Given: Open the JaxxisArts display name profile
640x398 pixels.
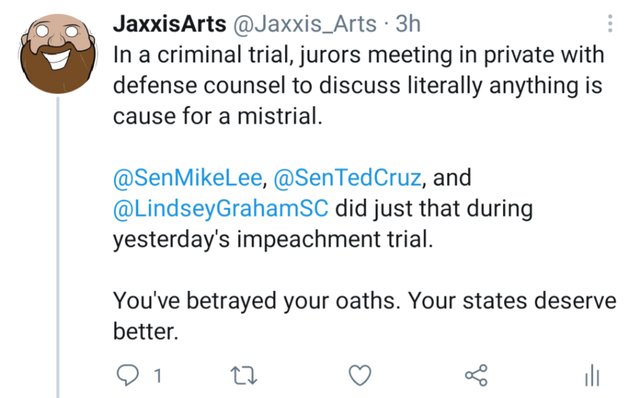Looking at the screenshot, I should tap(169, 24).
